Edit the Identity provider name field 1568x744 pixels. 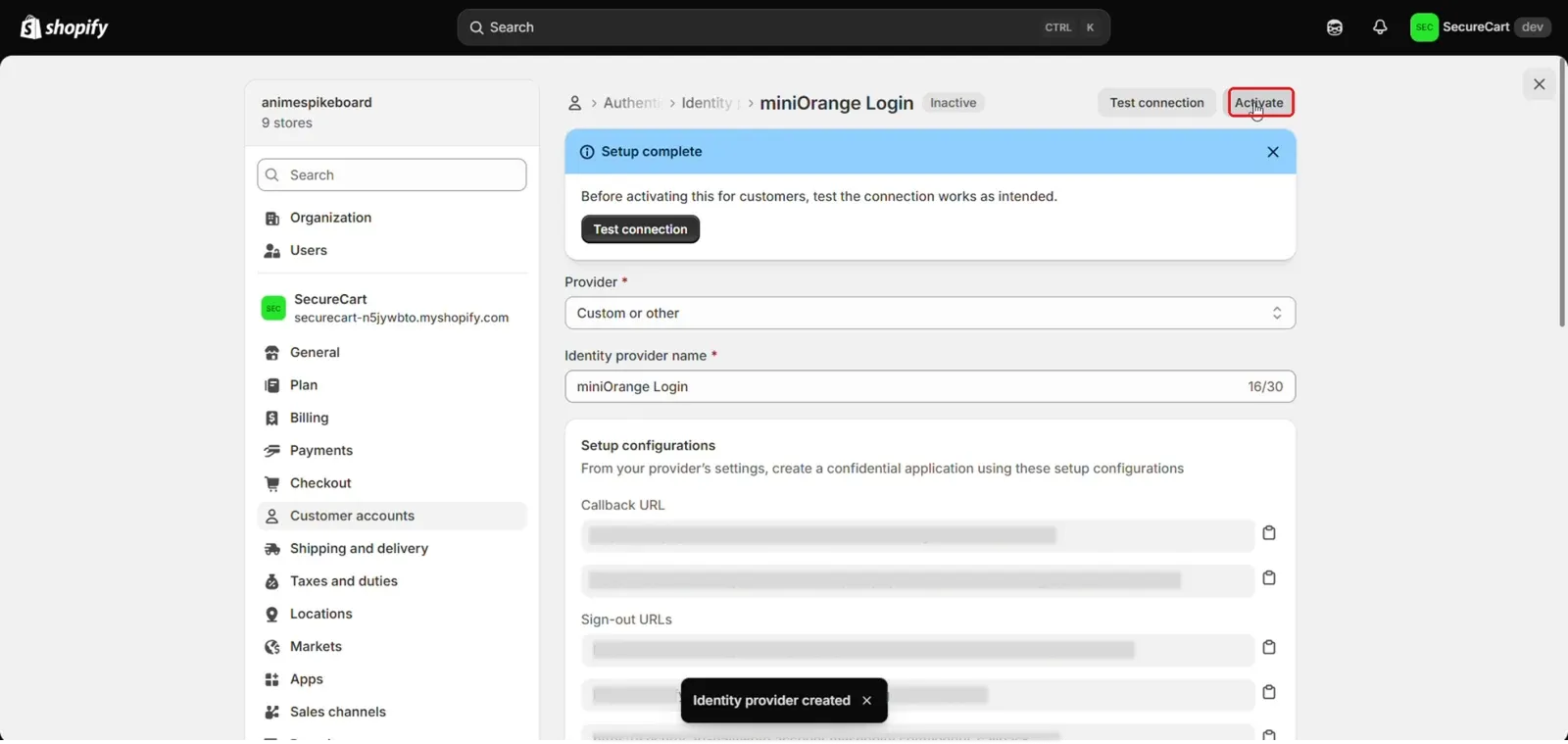[930, 387]
